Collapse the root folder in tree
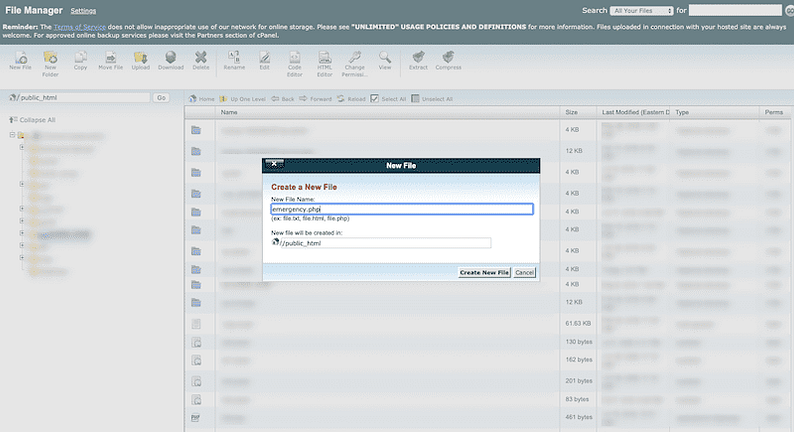Screen dimensions: 794x432 (x=12, y=135)
